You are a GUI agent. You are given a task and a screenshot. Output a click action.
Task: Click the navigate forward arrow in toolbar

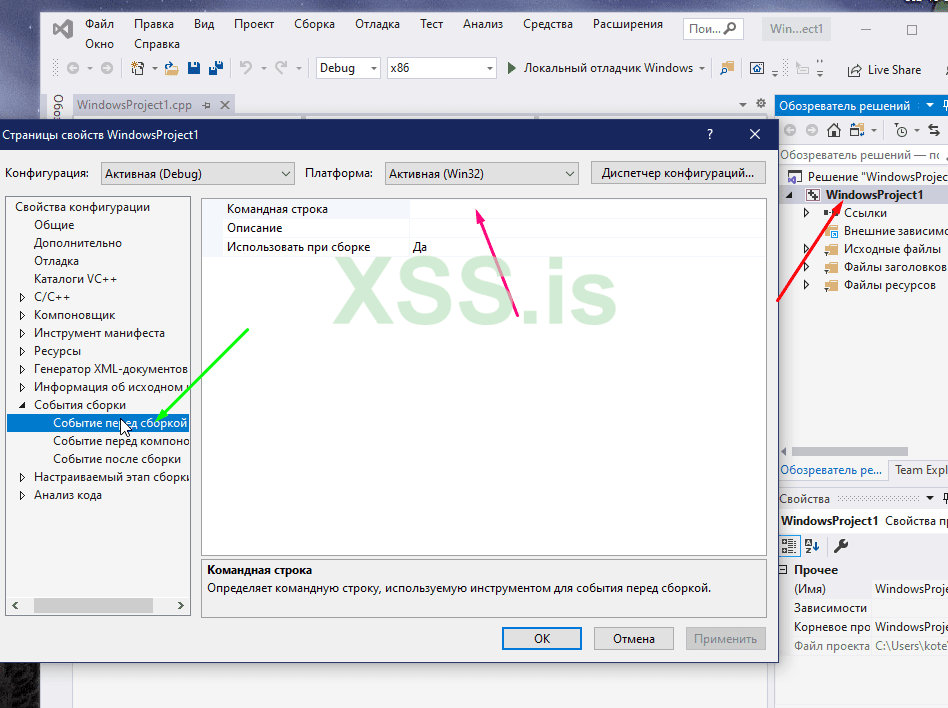106,68
